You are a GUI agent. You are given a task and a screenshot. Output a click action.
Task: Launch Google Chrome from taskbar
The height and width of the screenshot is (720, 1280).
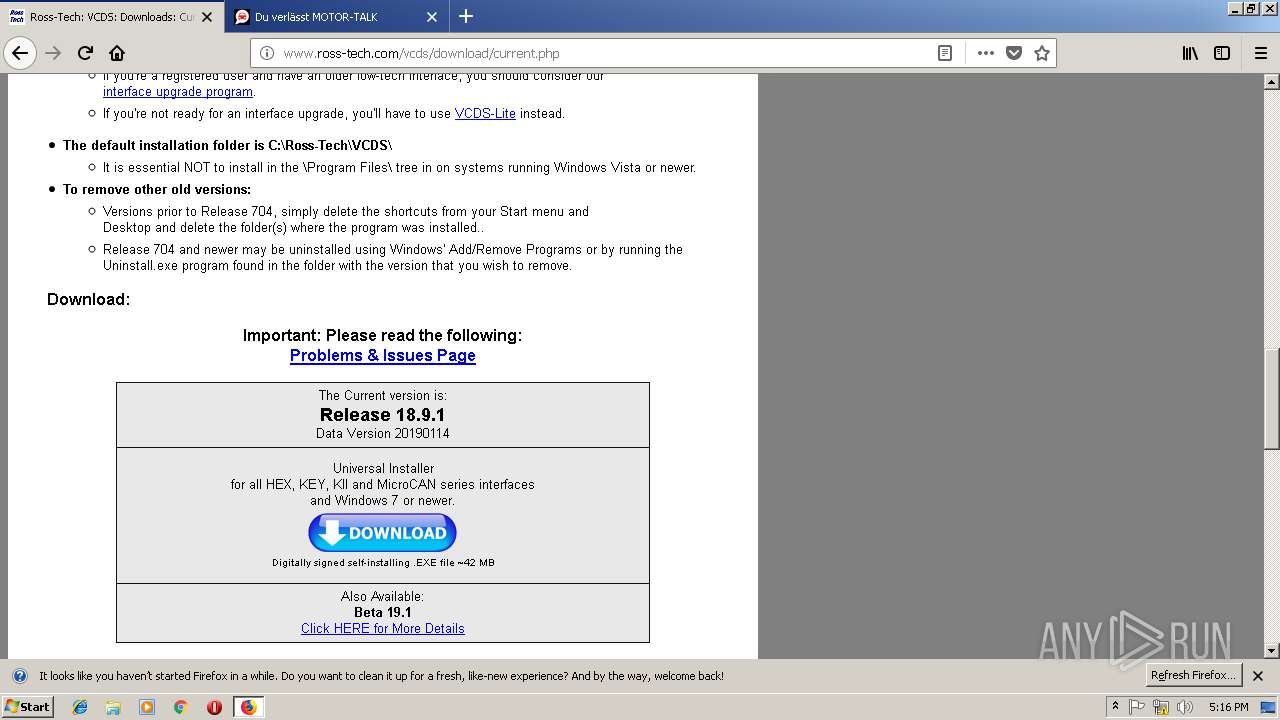[181, 707]
